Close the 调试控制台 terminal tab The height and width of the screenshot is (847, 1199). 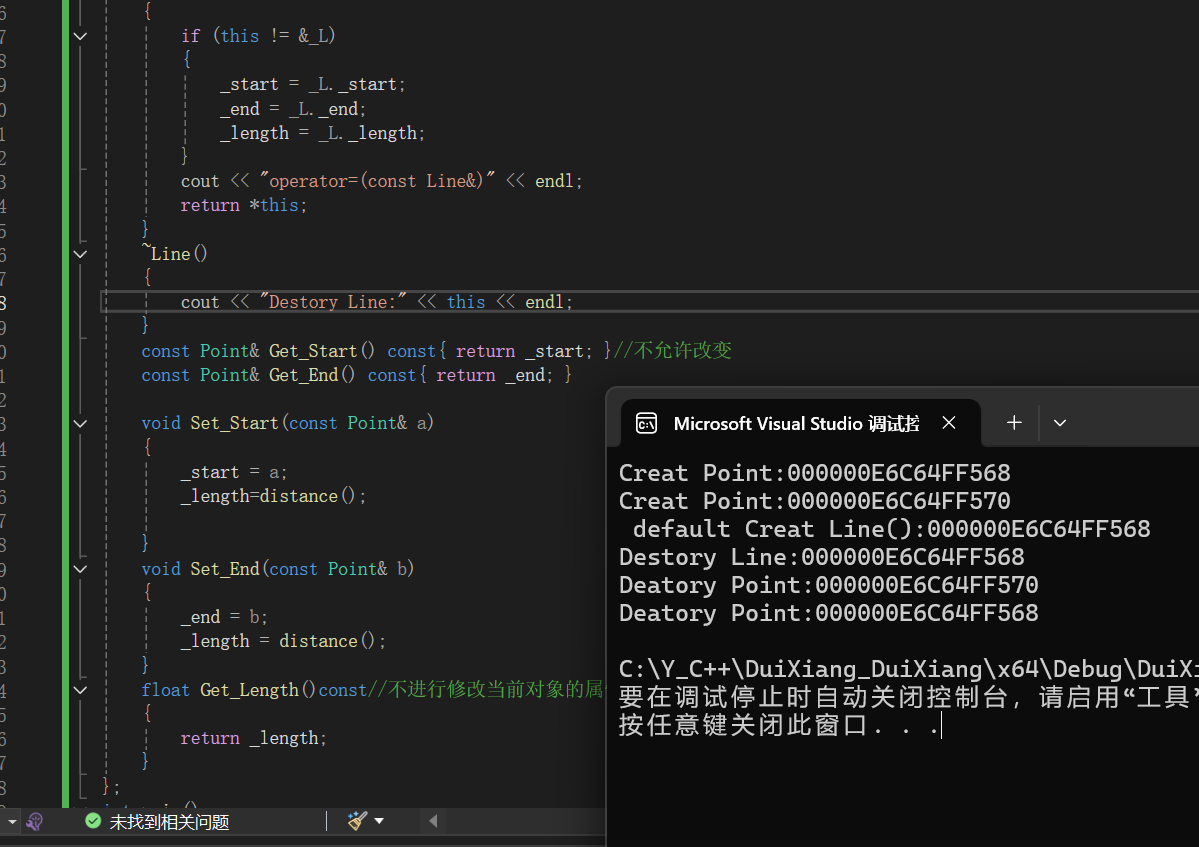pos(948,423)
